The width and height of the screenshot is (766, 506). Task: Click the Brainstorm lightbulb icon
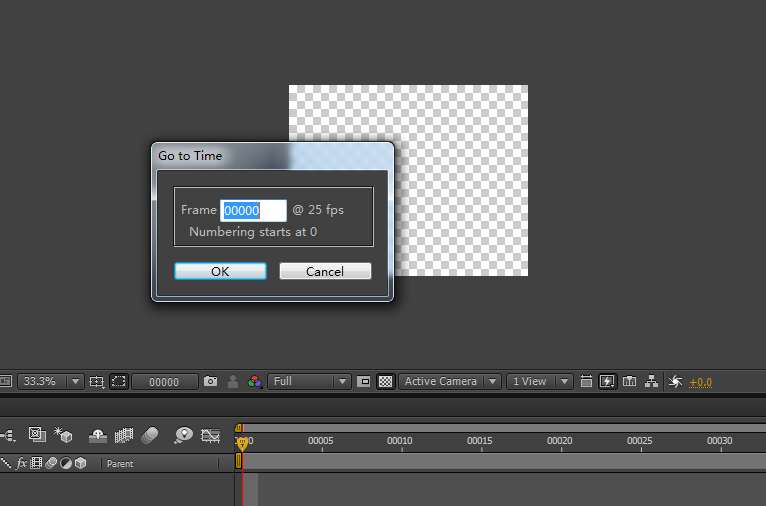click(184, 435)
